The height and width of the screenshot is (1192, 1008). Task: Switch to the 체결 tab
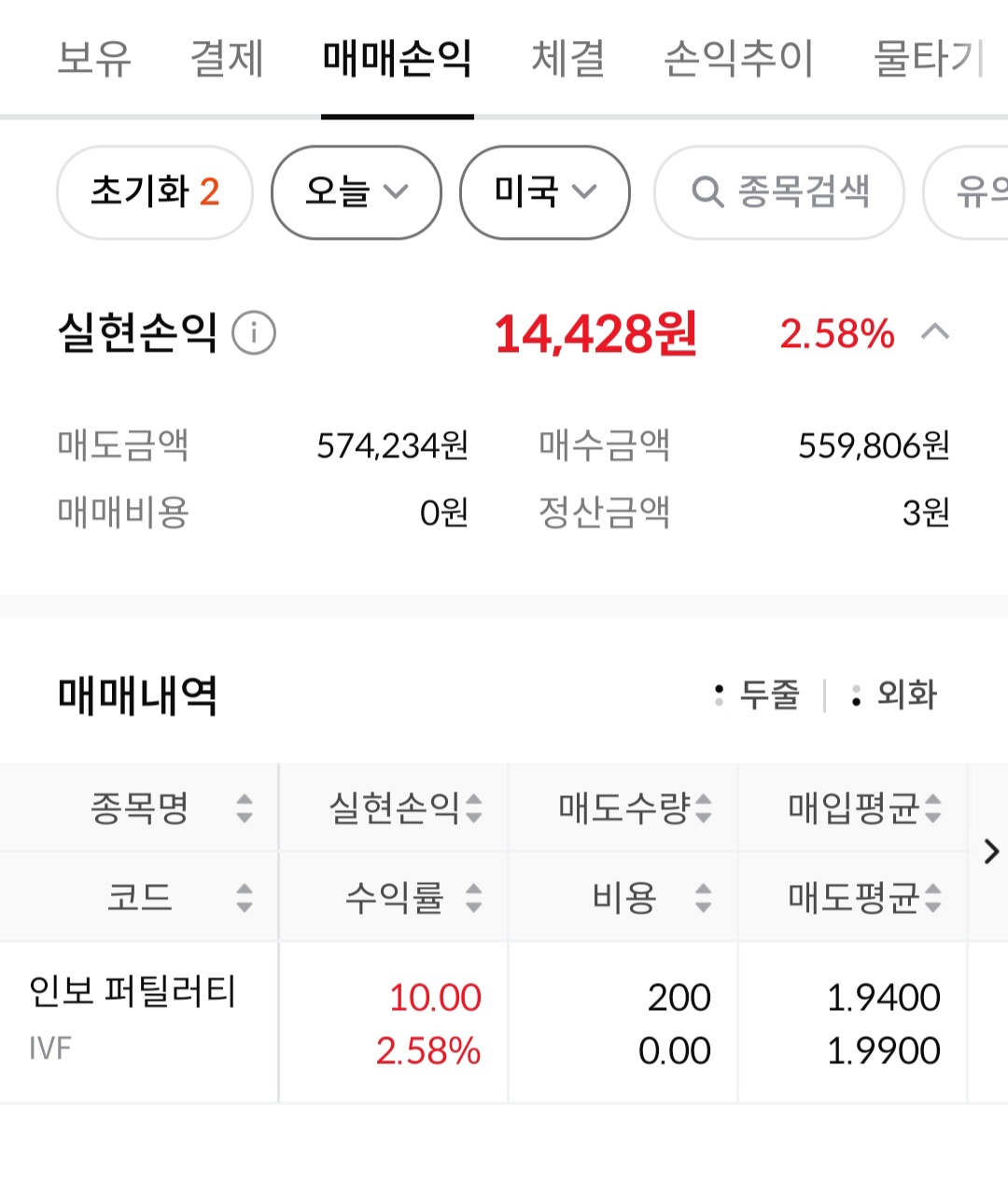click(567, 58)
